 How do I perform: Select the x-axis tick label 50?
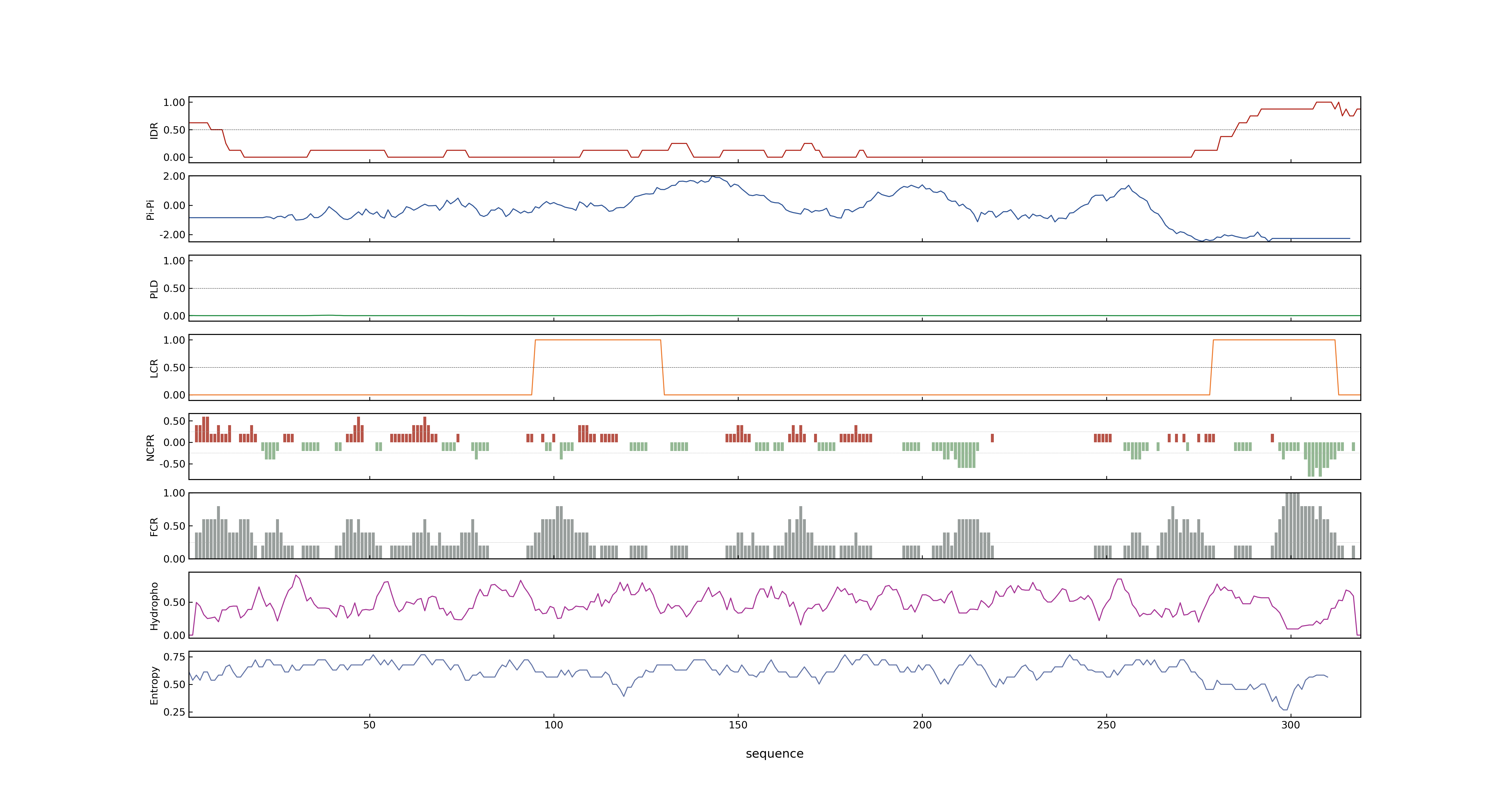(369, 725)
